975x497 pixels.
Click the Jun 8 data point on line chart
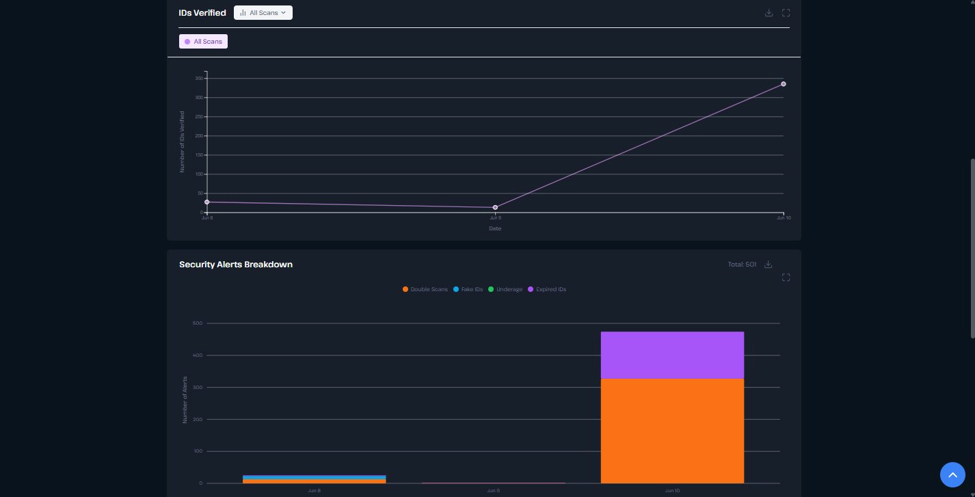tap(207, 202)
